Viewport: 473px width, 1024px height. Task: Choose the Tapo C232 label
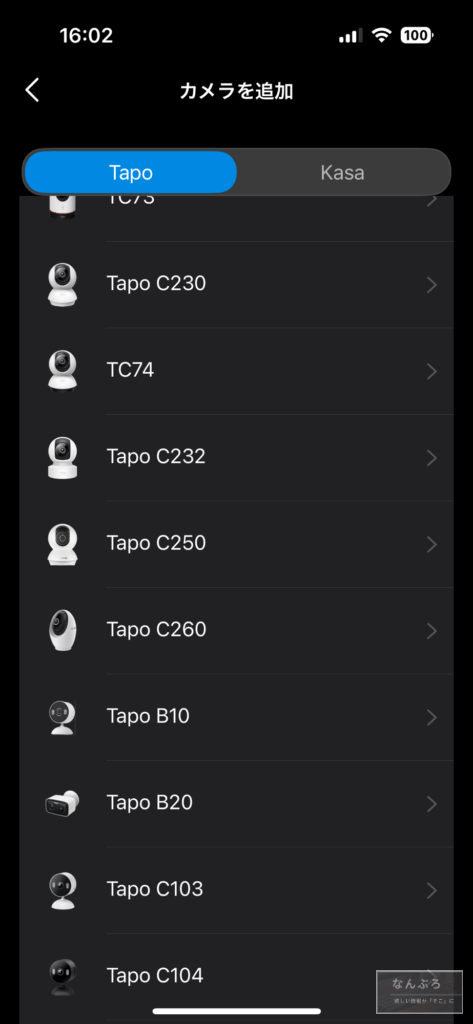[x=156, y=456]
